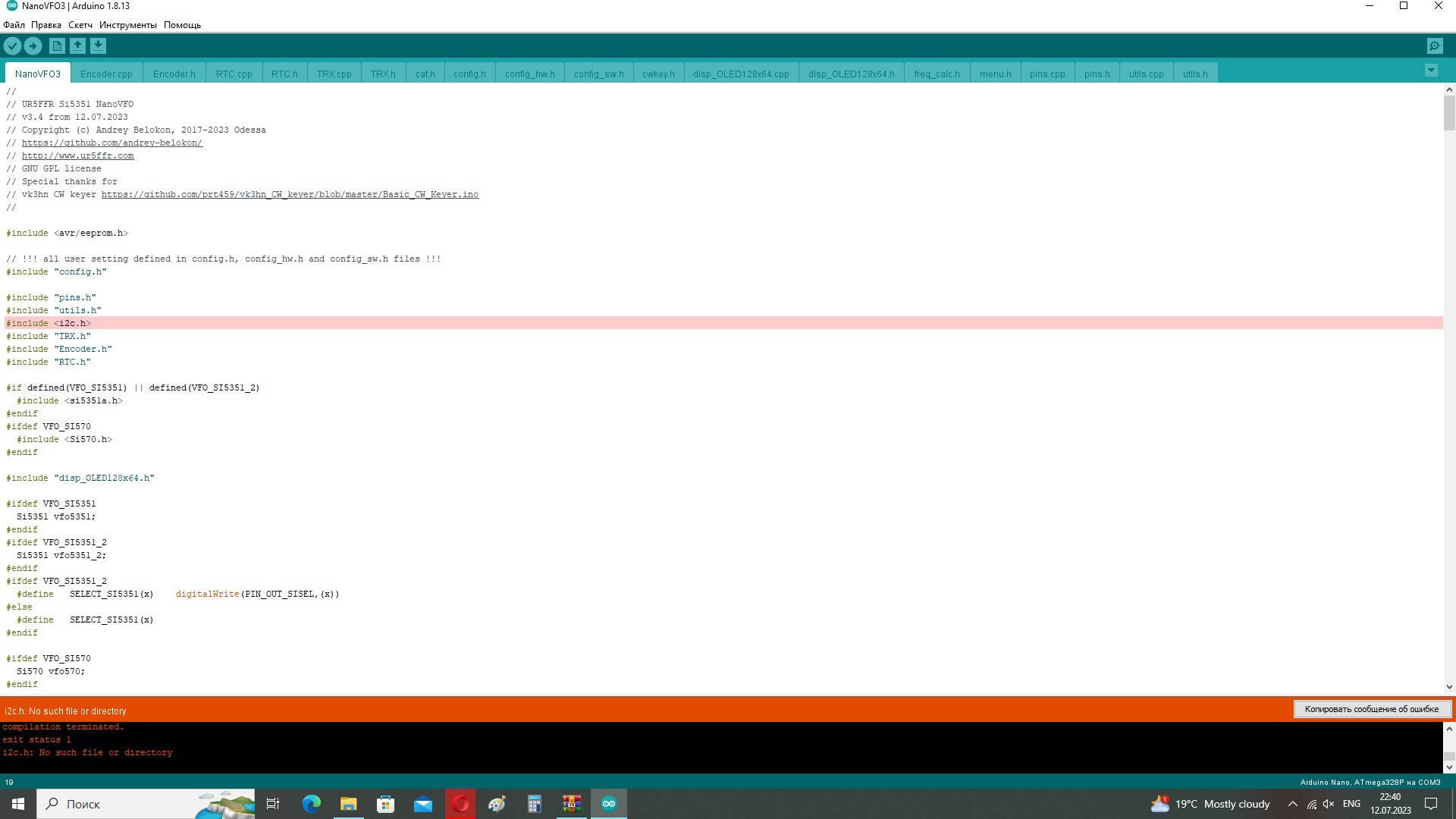Viewport: 1456px width, 819px height.
Task: Click the Open sketch up-arrow icon
Action: coord(77,46)
